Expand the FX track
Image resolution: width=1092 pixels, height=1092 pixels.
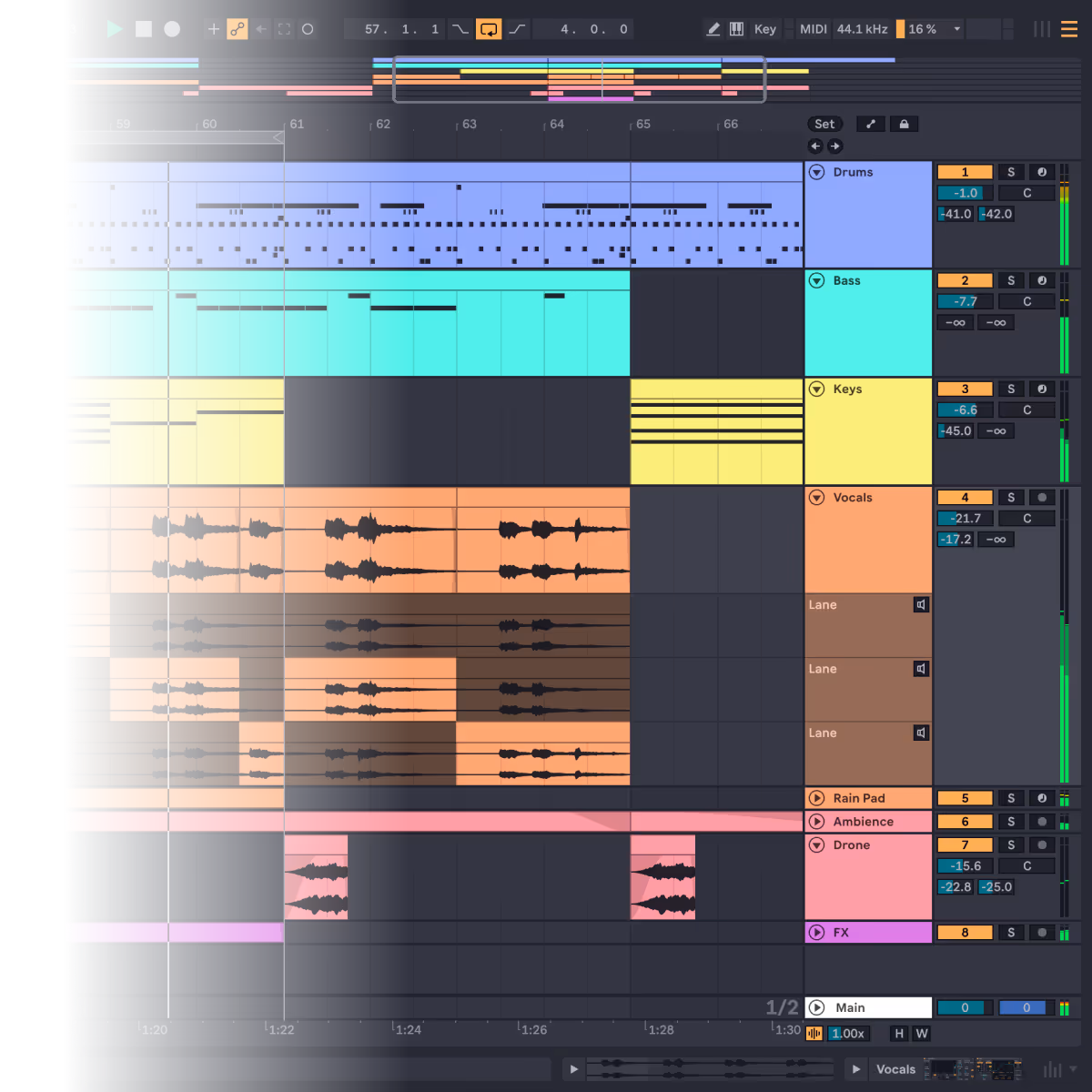coord(817,933)
